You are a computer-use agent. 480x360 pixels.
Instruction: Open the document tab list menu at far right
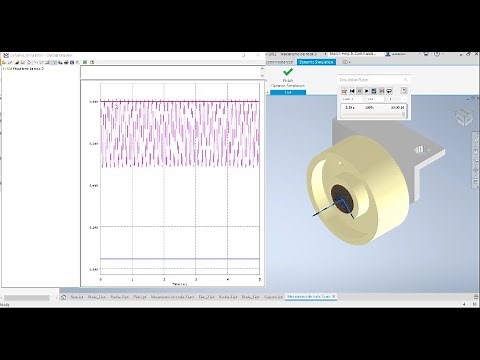[476, 297]
